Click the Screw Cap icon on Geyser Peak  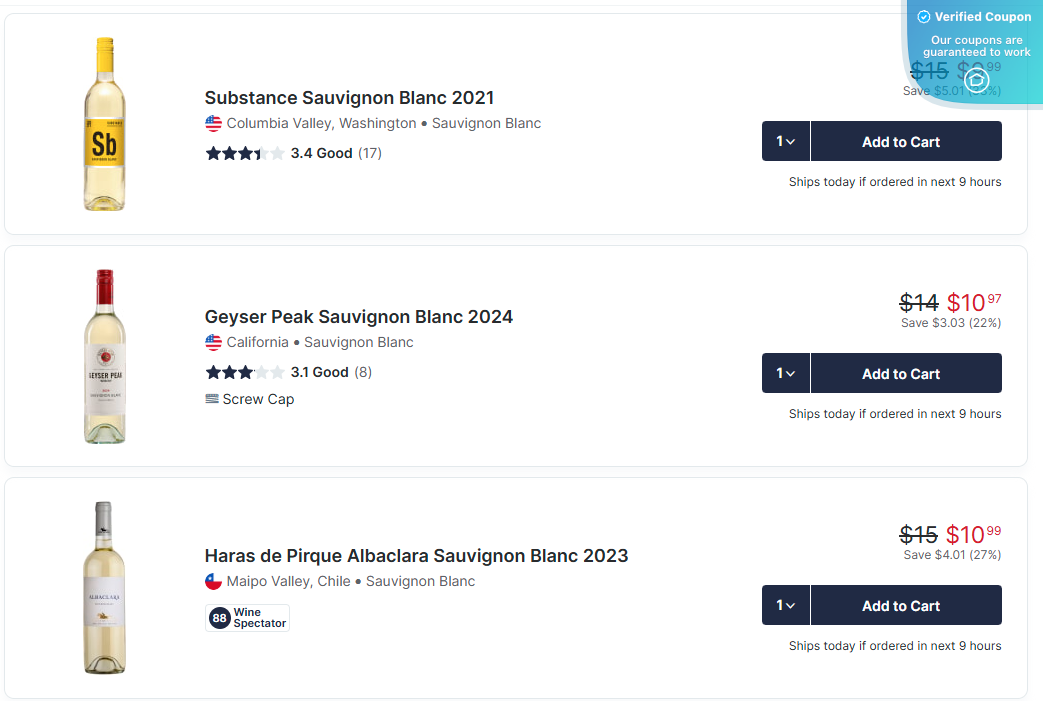212,399
